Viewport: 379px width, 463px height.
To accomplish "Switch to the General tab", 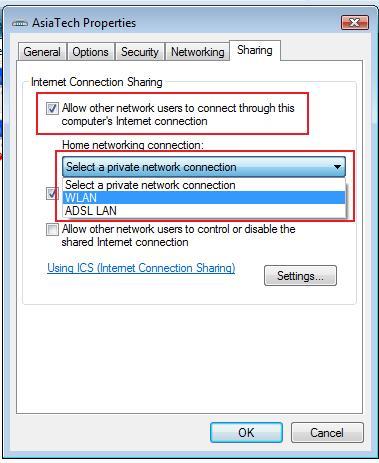I will coord(42,52).
